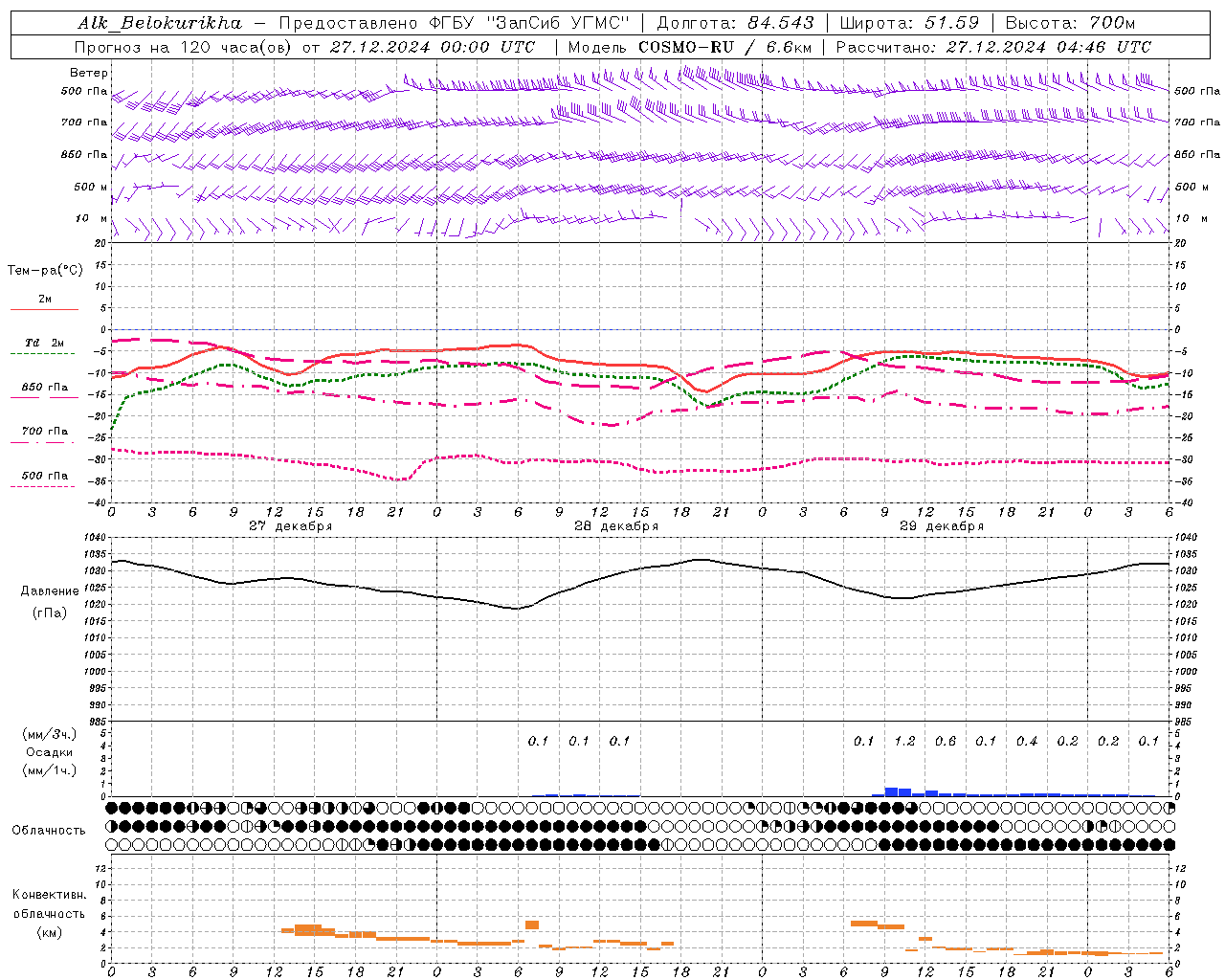Click the tallest blue precipitation bar
Viewport: 1225px width, 980px height.
[x=891, y=791]
